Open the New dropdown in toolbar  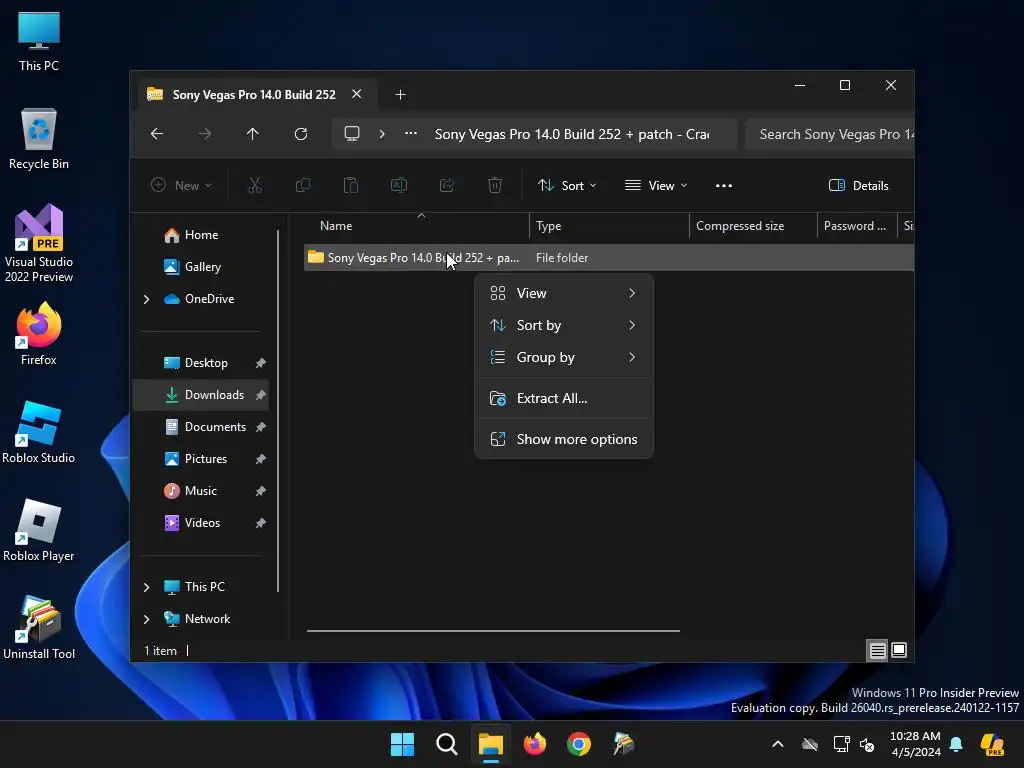pos(181,185)
